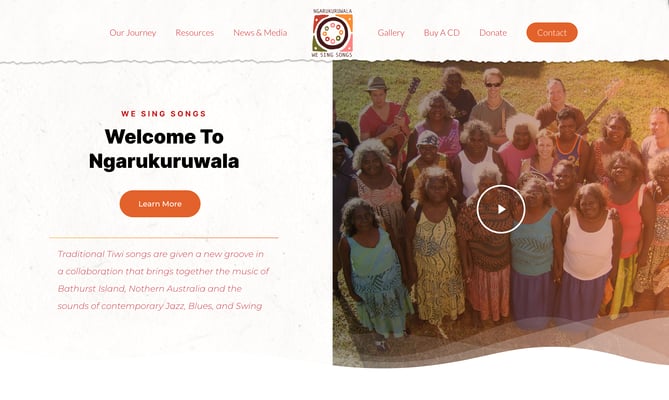This screenshot has height=400, width=669.
Task: Click the wavy overlay at photo bottom
Action: pyautogui.click(x=501, y=339)
